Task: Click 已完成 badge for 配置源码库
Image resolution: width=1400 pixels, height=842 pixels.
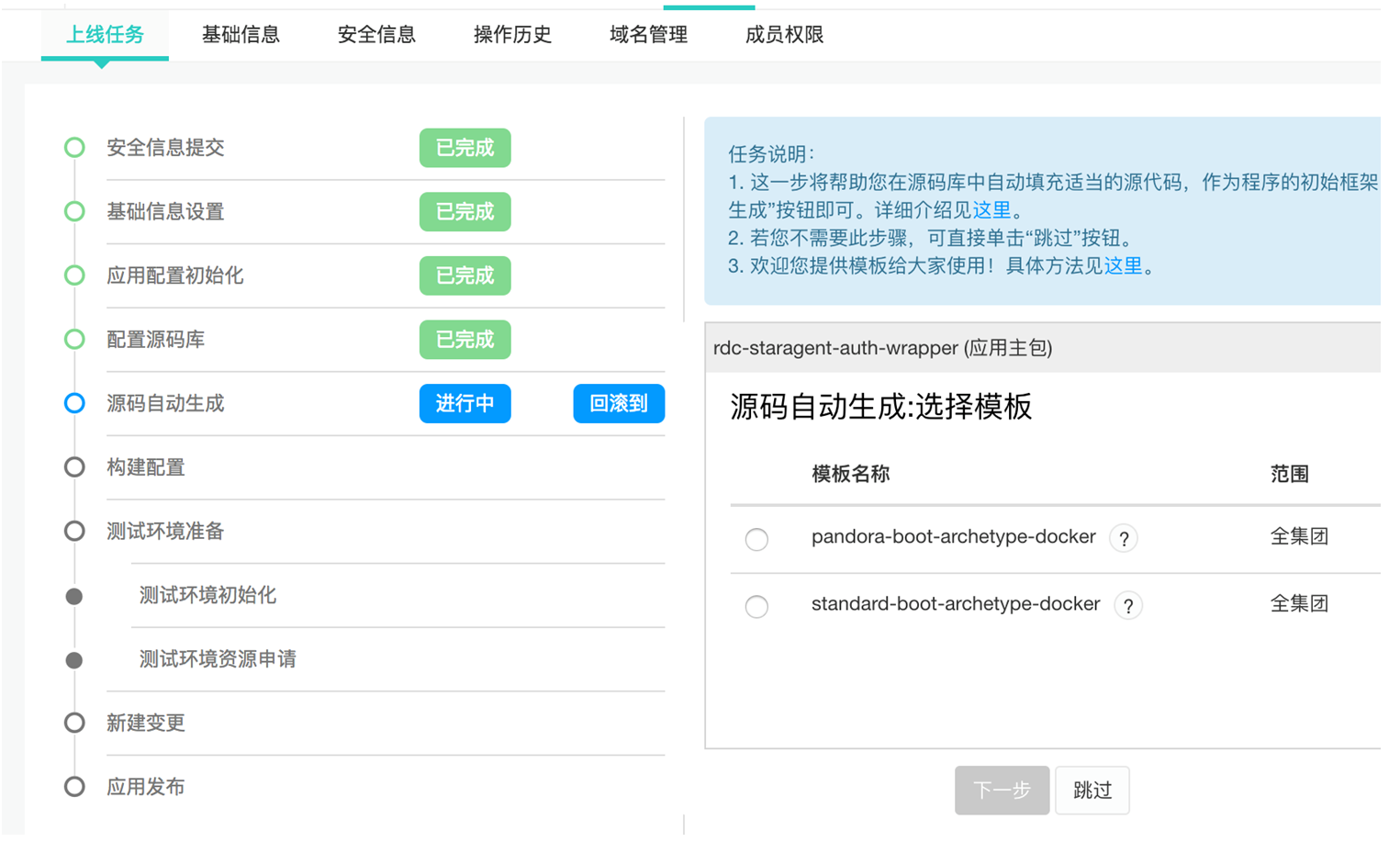Action: tap(465, 340)
